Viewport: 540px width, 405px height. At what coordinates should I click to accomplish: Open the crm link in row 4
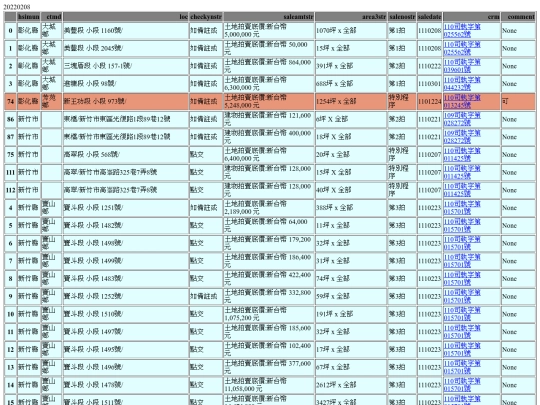pos(462,208)
